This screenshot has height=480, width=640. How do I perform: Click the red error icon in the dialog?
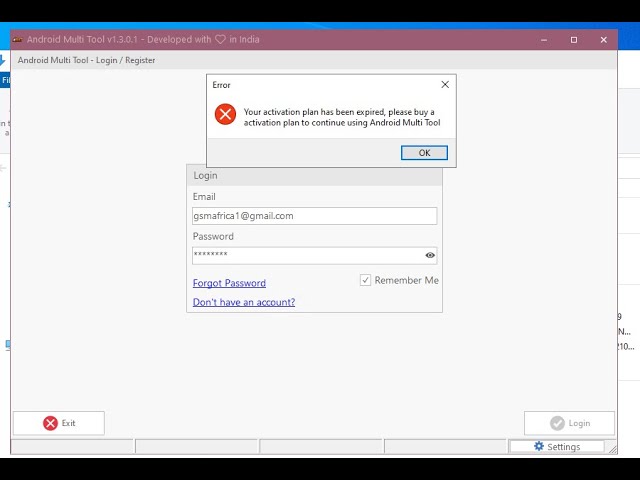click(x=225, y=114)
